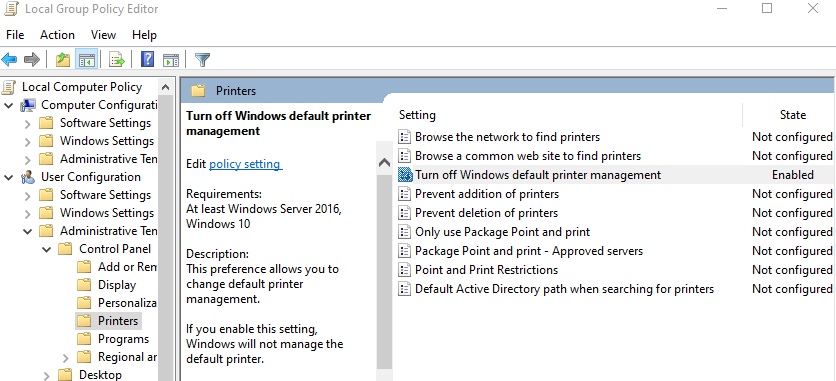Collapse the Computer Configuration tree node

[x=9, y=105]
